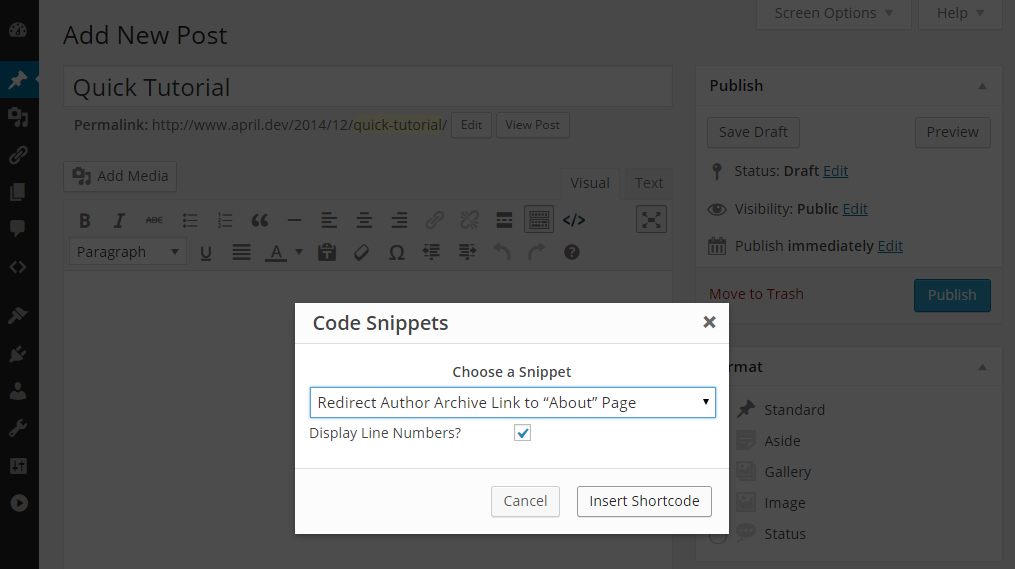
Task: Apply blockquote formatting
Action: click(260, 220)
